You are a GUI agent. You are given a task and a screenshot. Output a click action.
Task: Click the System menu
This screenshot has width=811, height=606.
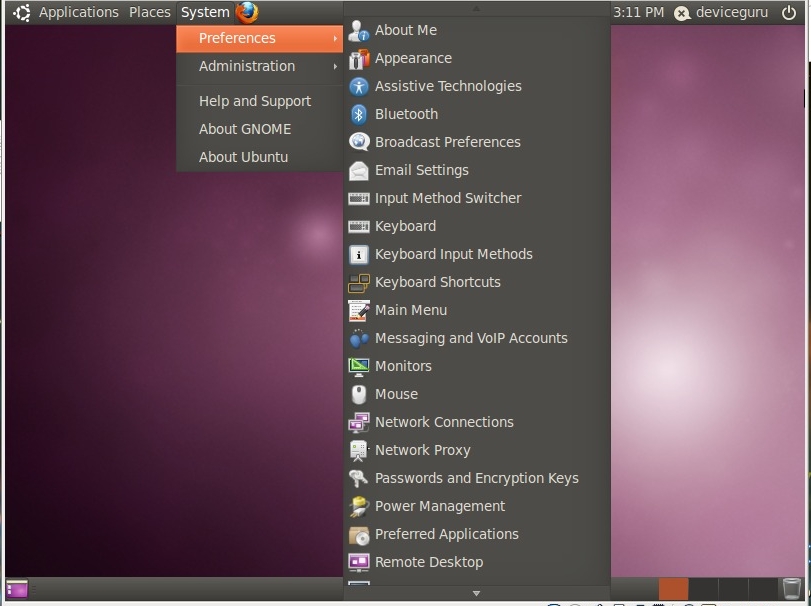click(205, 12)
